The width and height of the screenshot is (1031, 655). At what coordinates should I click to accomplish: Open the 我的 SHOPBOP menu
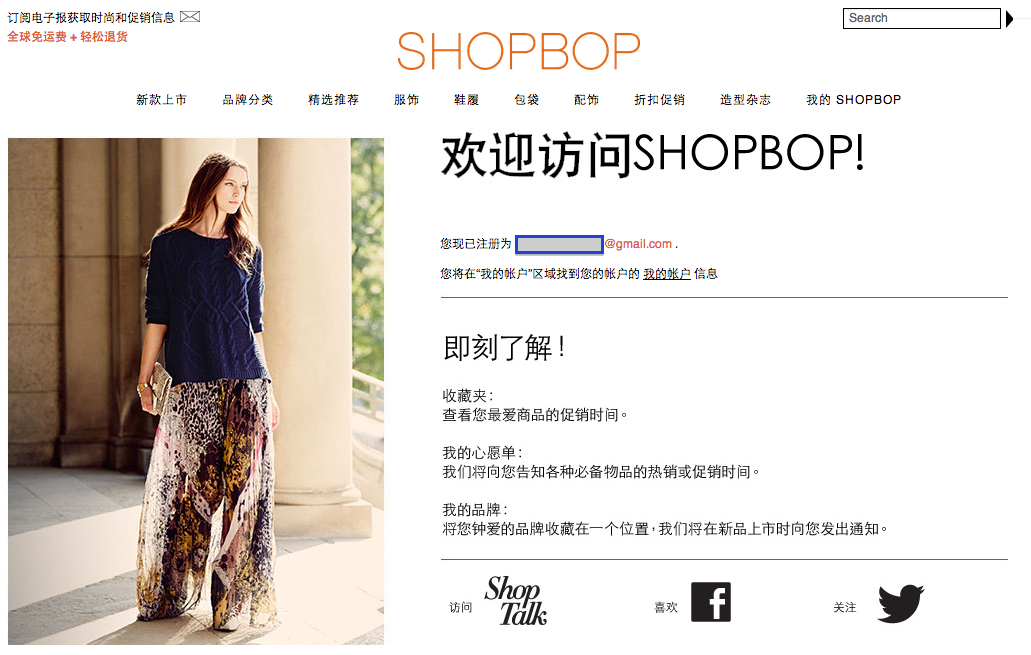[853, 100]
